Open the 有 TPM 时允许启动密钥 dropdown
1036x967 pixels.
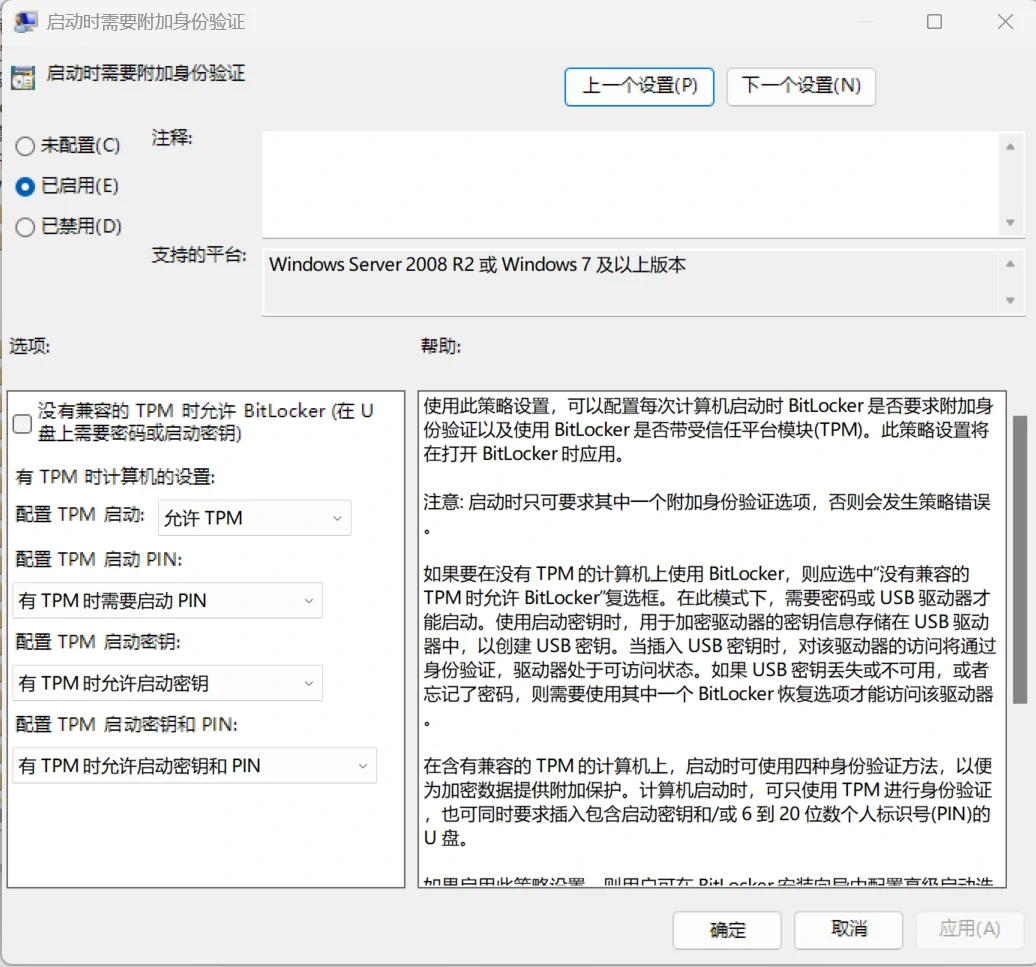coord(167,683)
